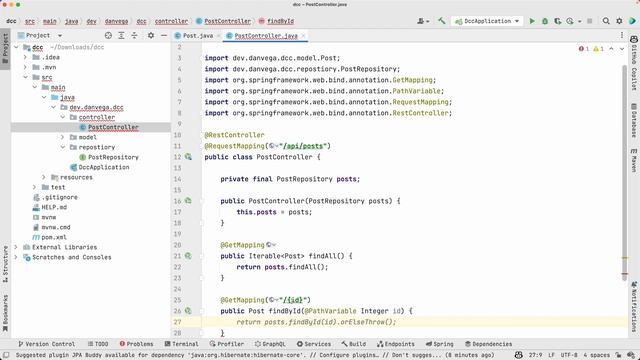Open Profiler run options icon in toolbar
This screenshot has height=360, width=640.
(570, 21)
